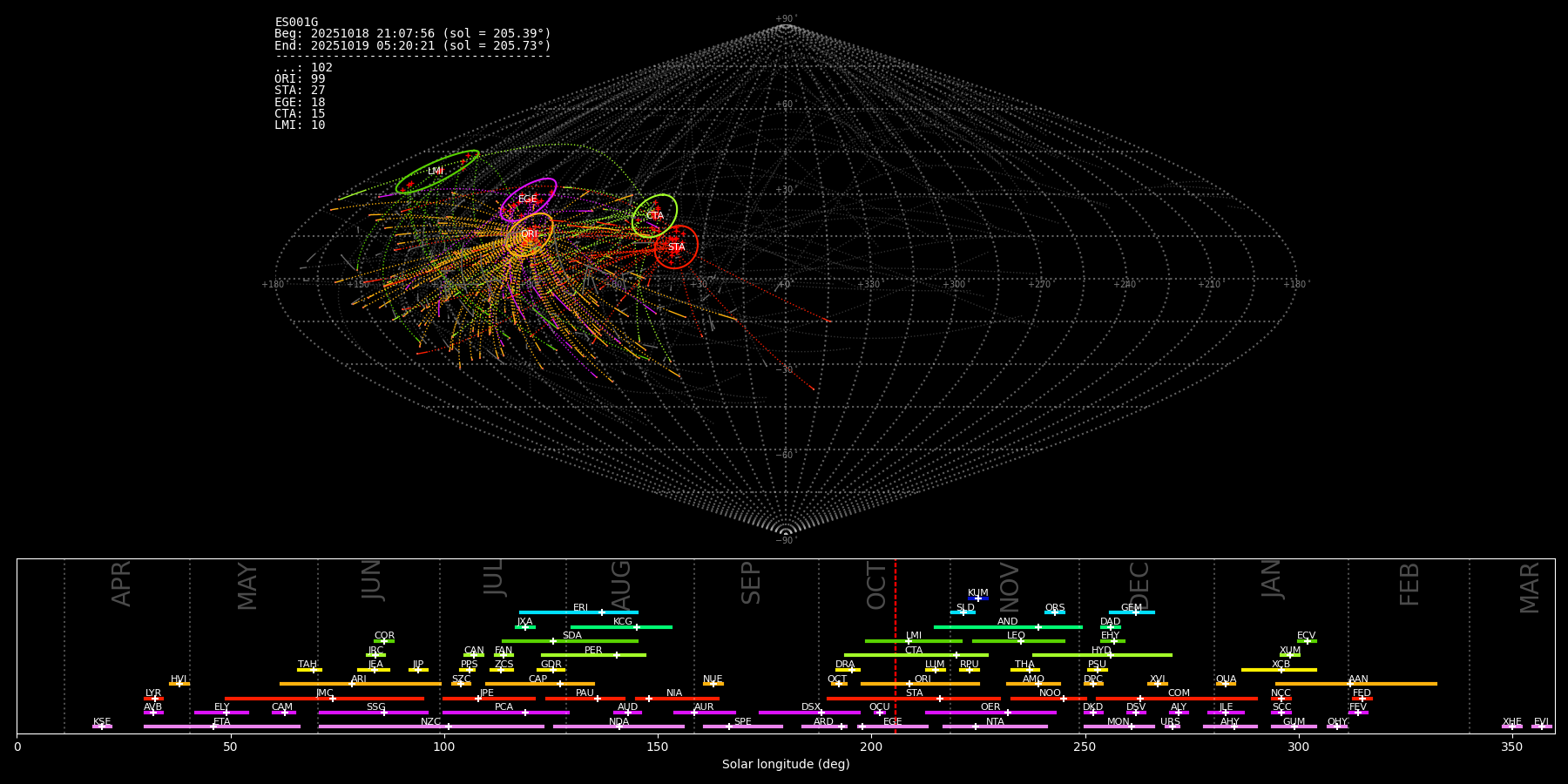Click the OCT month label in timeline
Image resolution: width=1568 pixels, height=784 pixels.
tap(876, 585)
